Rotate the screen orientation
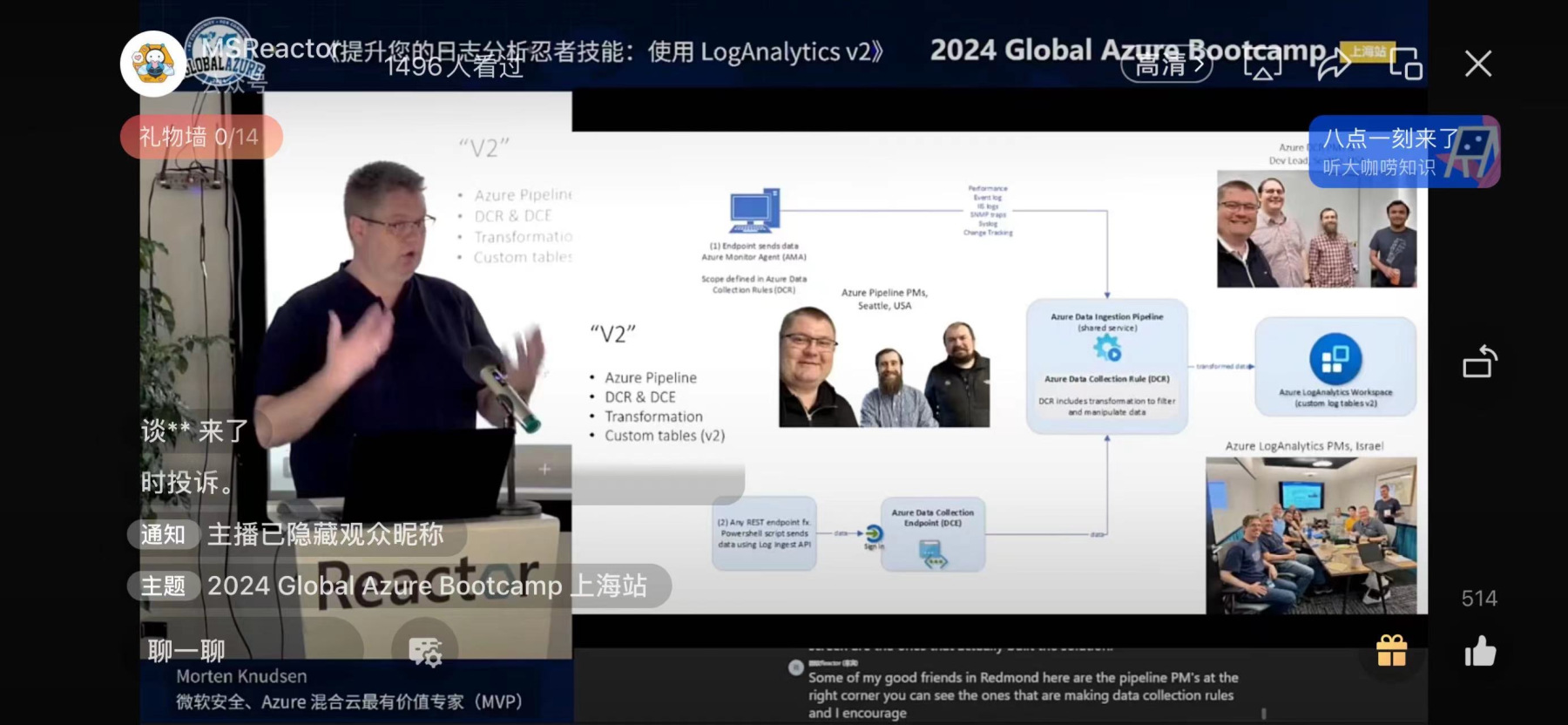This screenshot has width=1568, height=725. click(1479, 362)
